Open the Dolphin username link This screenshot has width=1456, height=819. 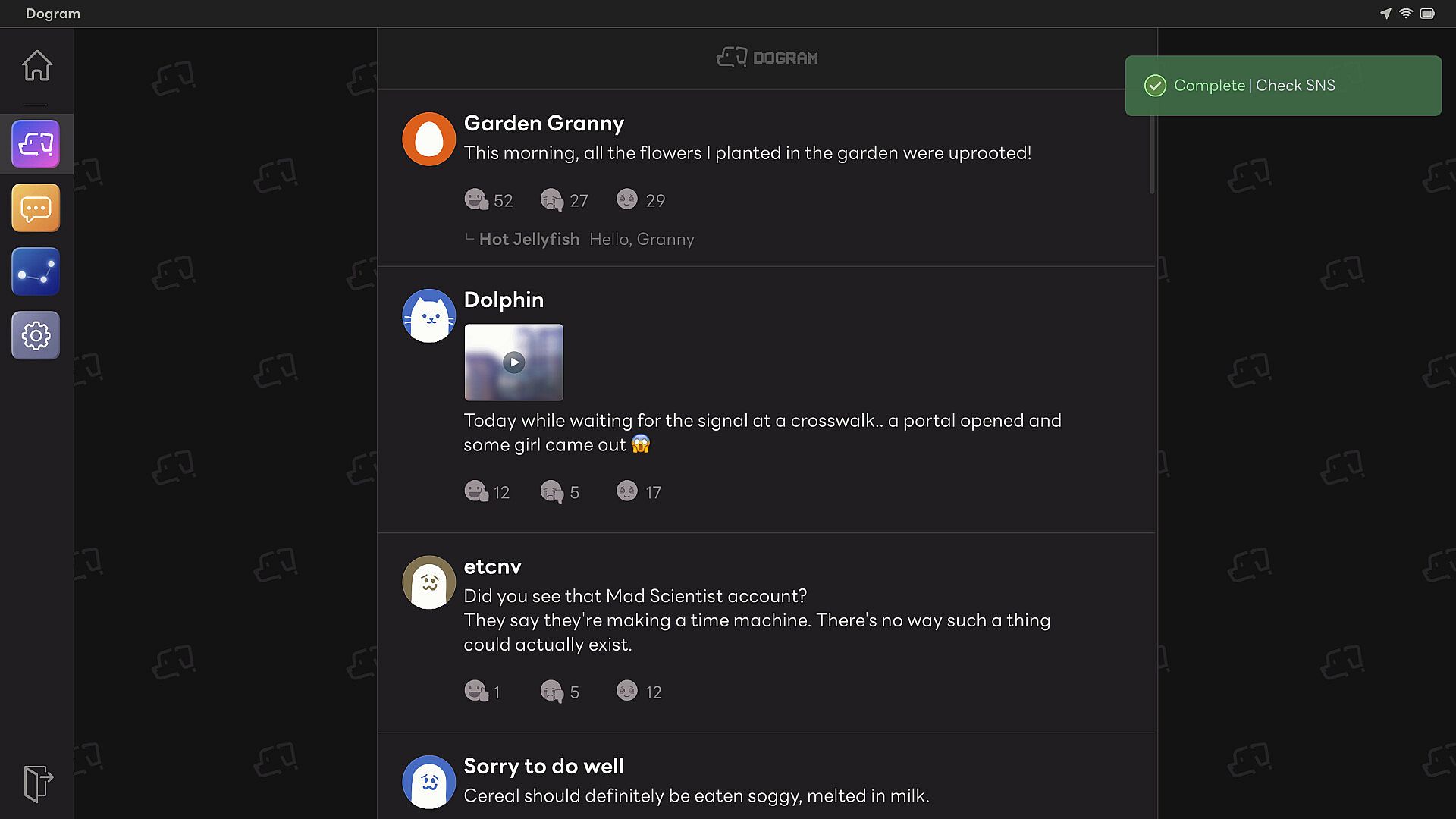point(504,300)
